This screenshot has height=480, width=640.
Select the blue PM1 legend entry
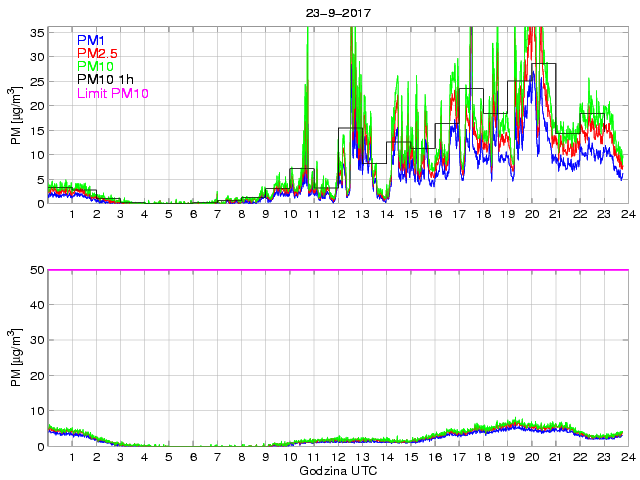[x=91, y=40]
